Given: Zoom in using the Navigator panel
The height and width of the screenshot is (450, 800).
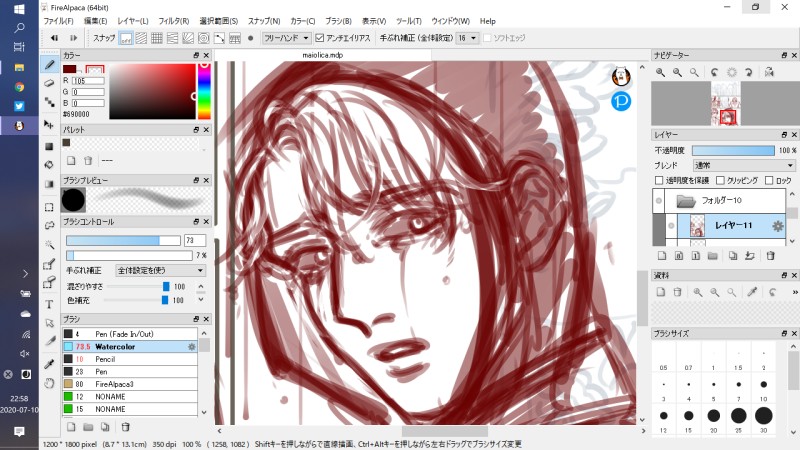Looking at the screenshot, I should click(660, 72).
